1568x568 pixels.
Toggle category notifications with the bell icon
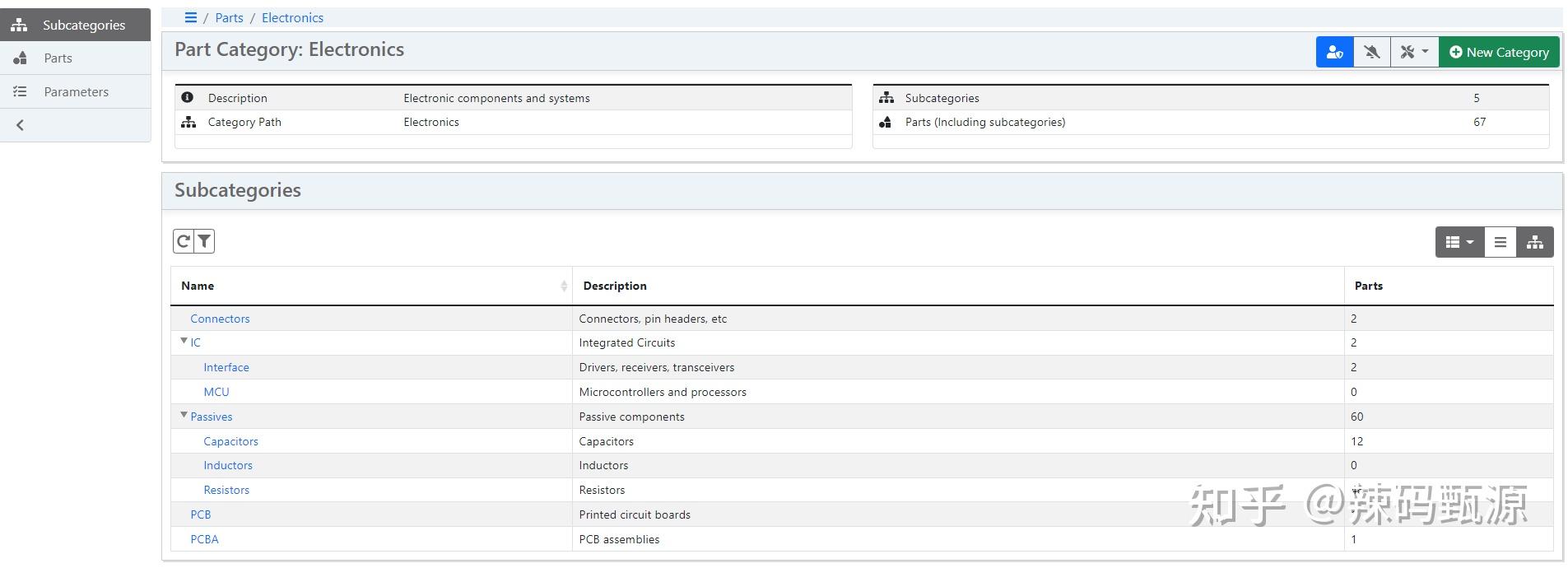click(x=1371, y=52)
